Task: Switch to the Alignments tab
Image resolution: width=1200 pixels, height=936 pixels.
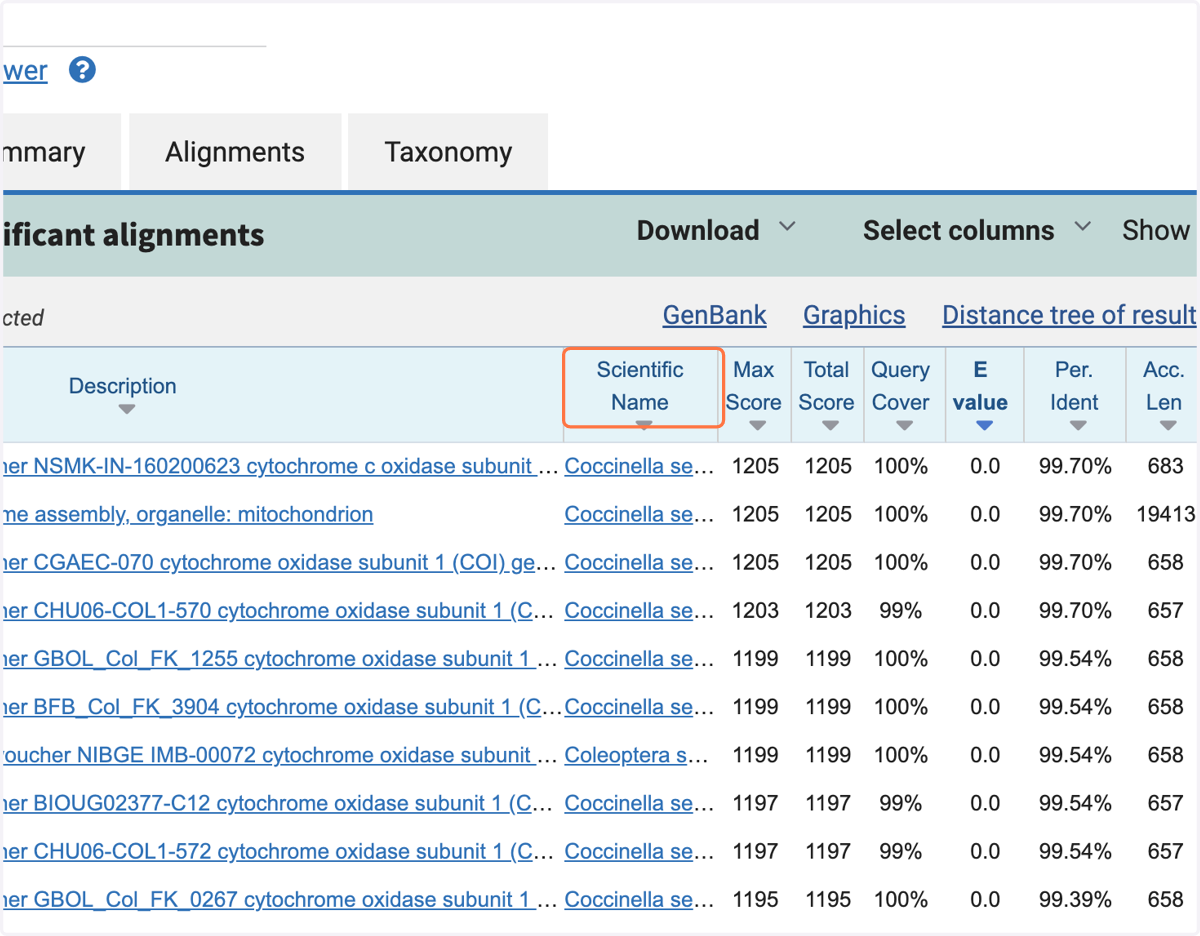Action: 235,152
